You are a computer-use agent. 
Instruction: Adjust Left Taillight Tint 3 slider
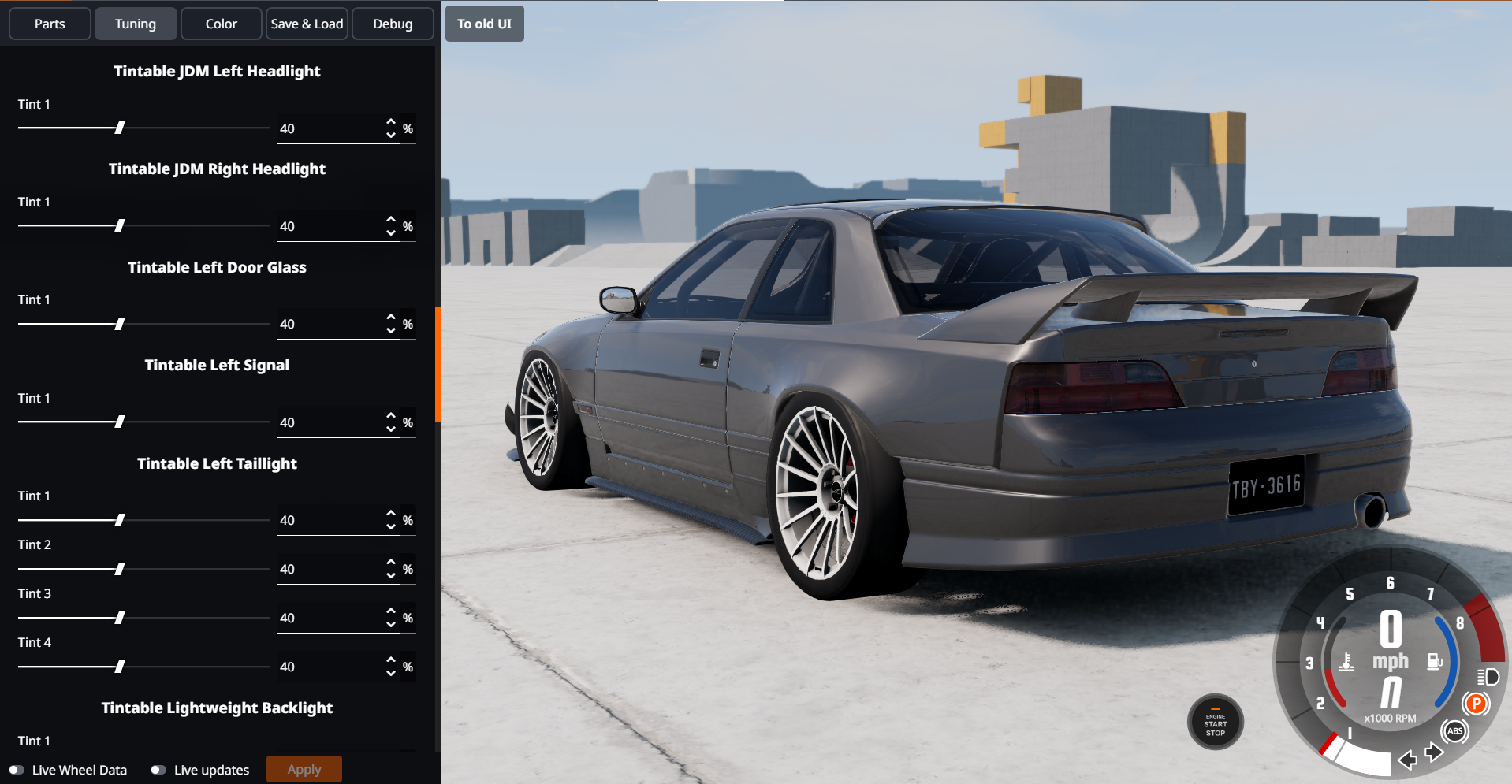[x=143, y=618]
